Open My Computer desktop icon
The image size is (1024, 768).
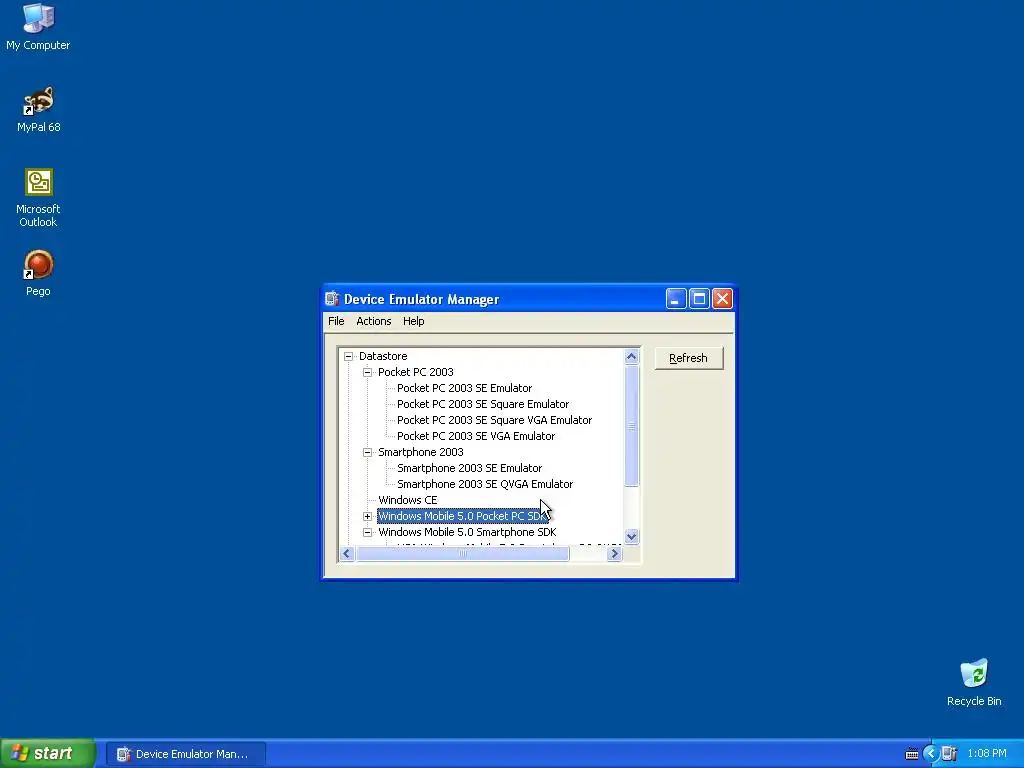pyautogui.click(x=38, y=27)
